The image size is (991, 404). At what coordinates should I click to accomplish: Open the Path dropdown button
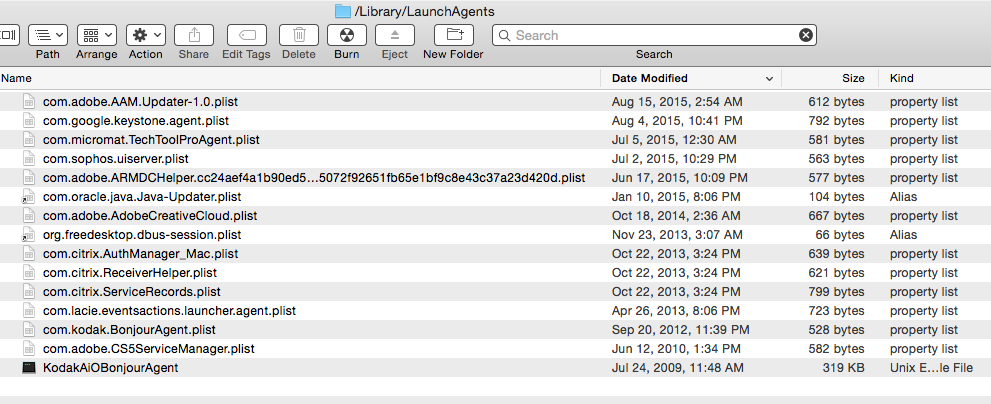pos(48,35)
